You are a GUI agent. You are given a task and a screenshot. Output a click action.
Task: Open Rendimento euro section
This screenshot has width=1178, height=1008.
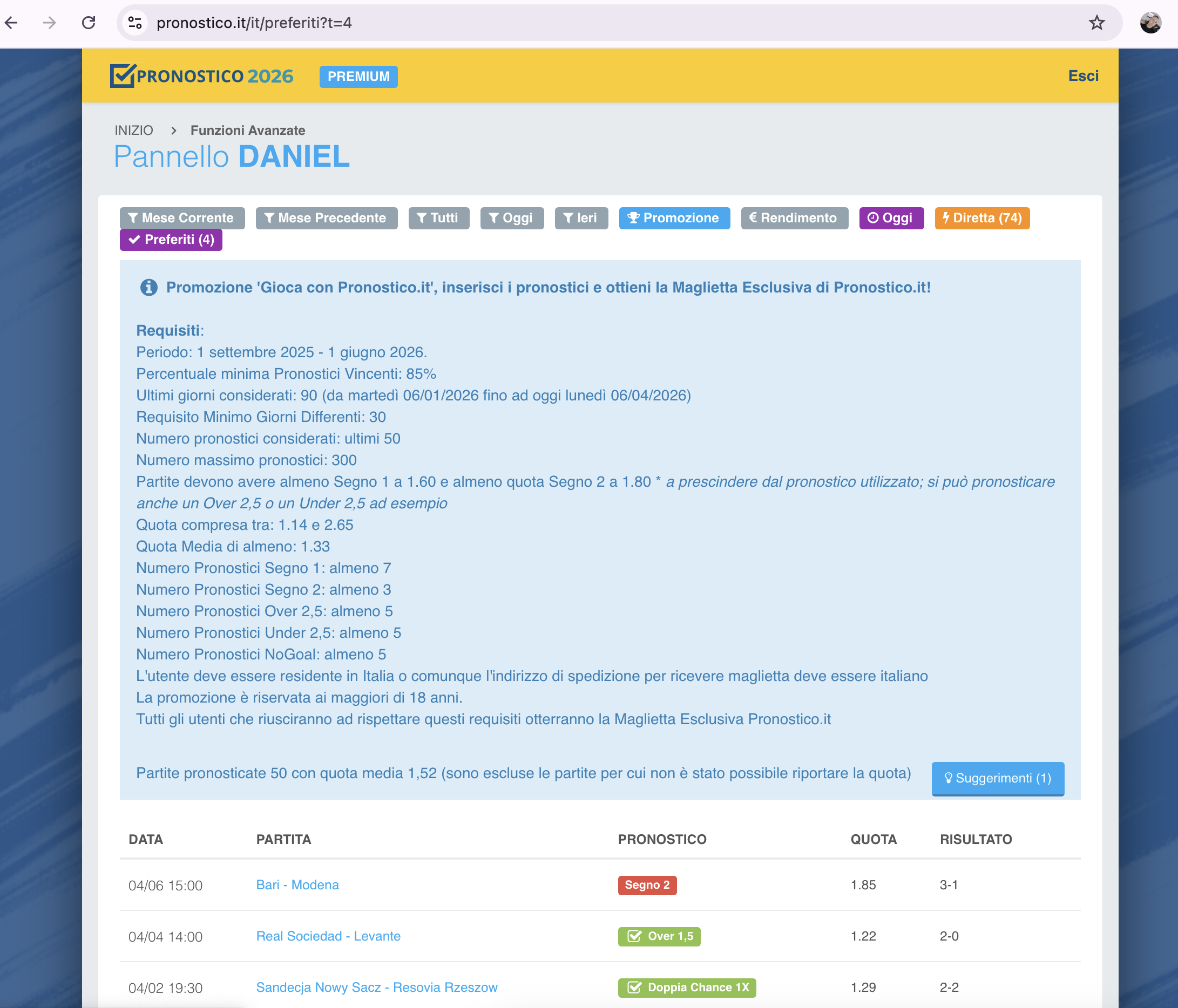pyautogui.click(x=794, y=218)
